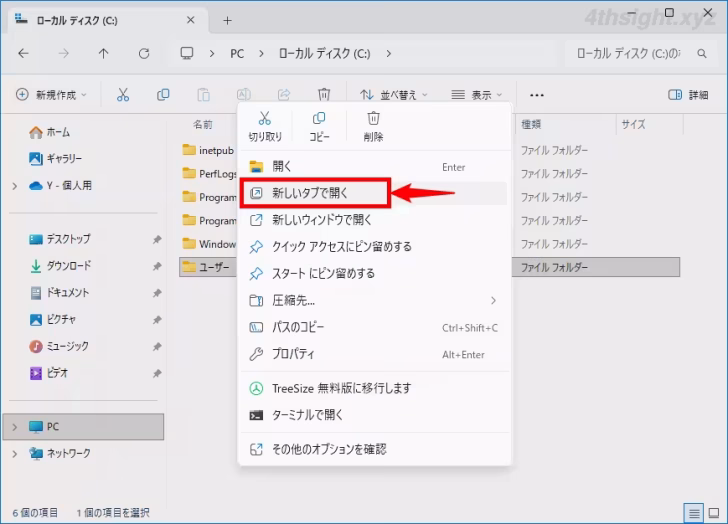Click the monitor icon in the address bar
Viewport: 728px width, 524px height.
[187, 53]
